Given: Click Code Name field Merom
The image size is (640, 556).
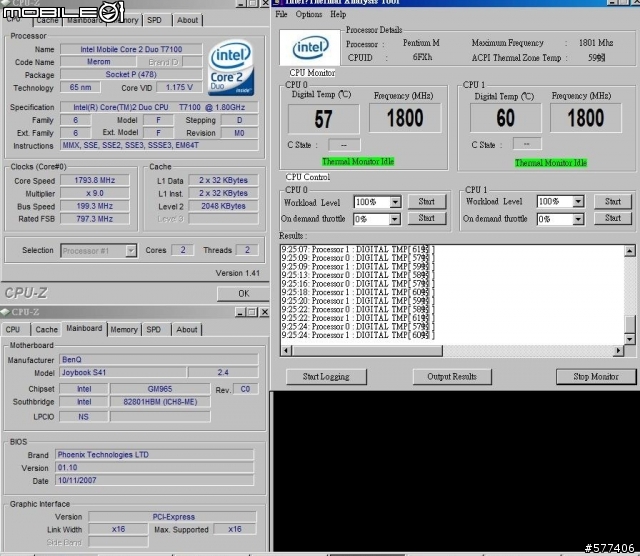Looking at the screenshot, I should pyautogui.click(x=98, y=62).
